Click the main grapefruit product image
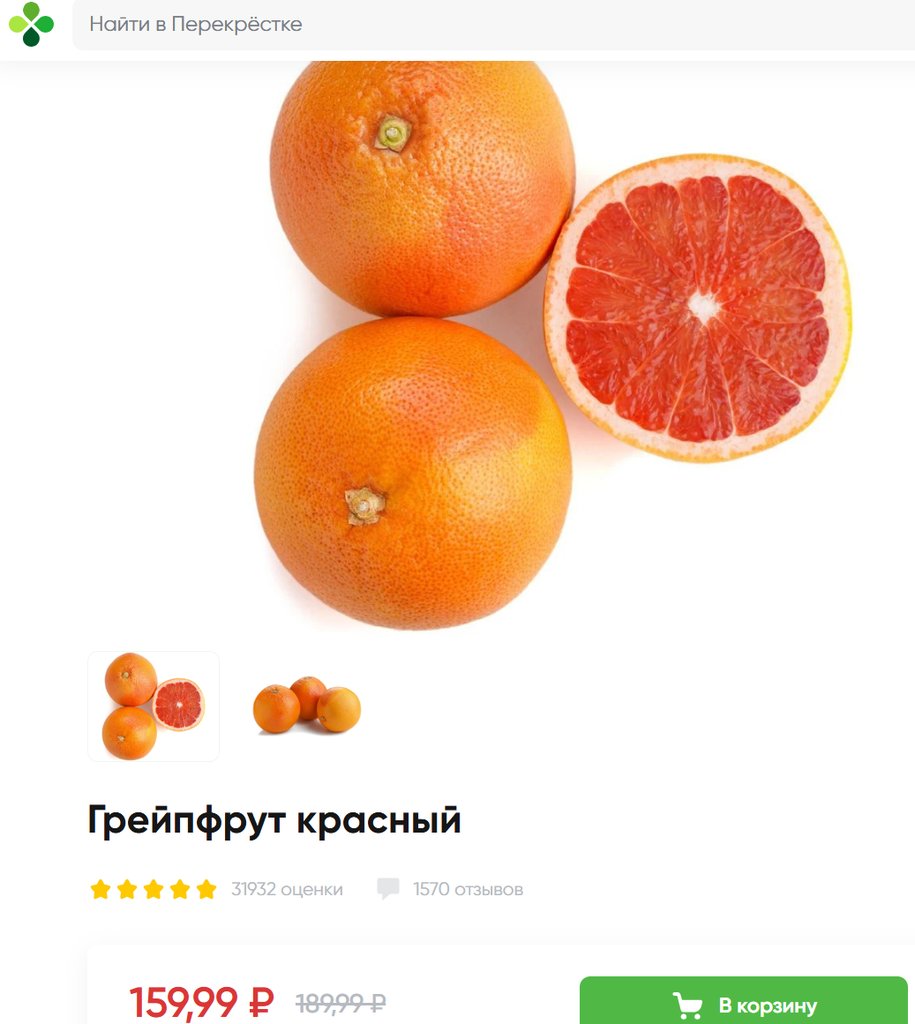This screenshot has width=915, height=1024. click(x=553, y=345)
